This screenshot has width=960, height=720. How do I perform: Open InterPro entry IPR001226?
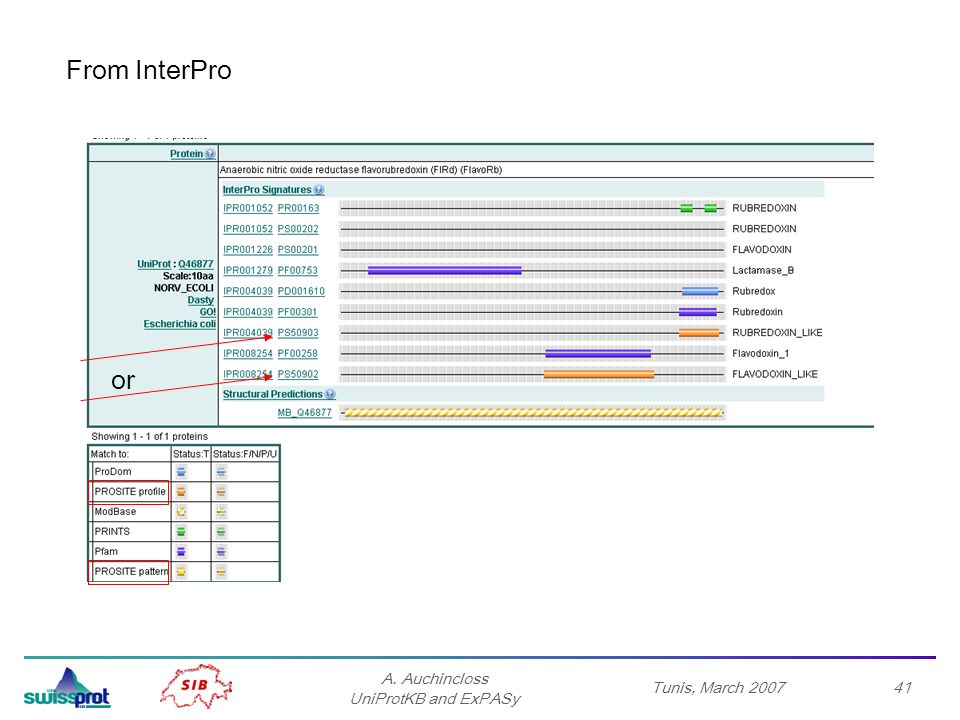(248, 250)
